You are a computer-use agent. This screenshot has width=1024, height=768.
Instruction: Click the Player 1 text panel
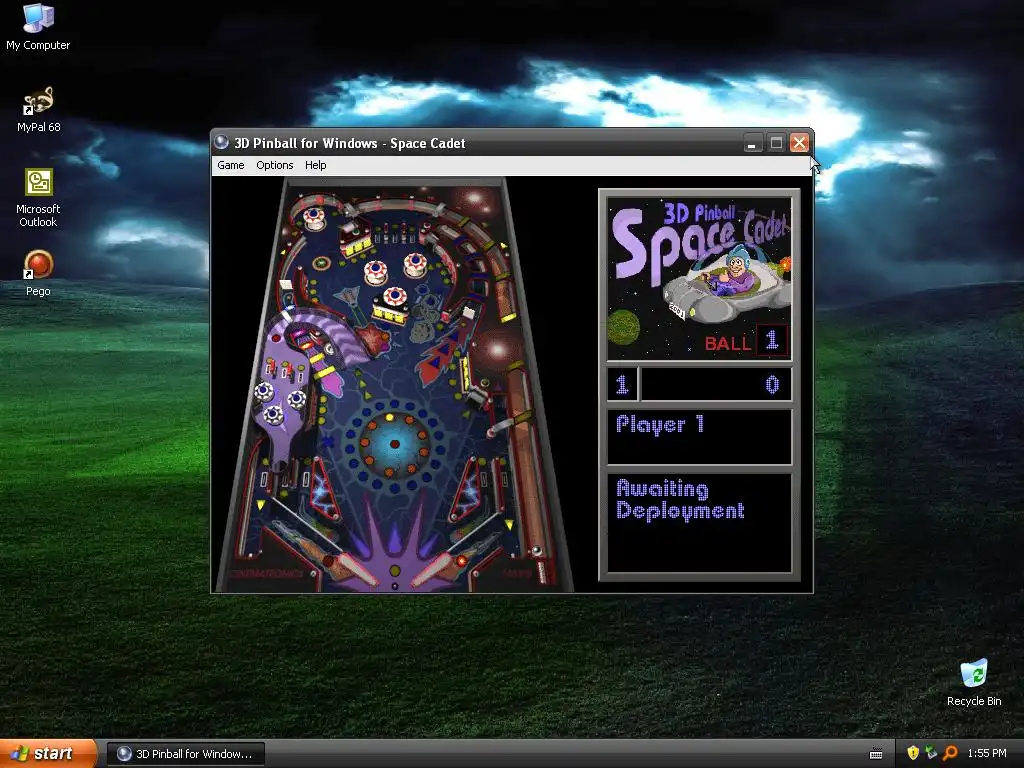pyautogui.click(x=699, y=436)
